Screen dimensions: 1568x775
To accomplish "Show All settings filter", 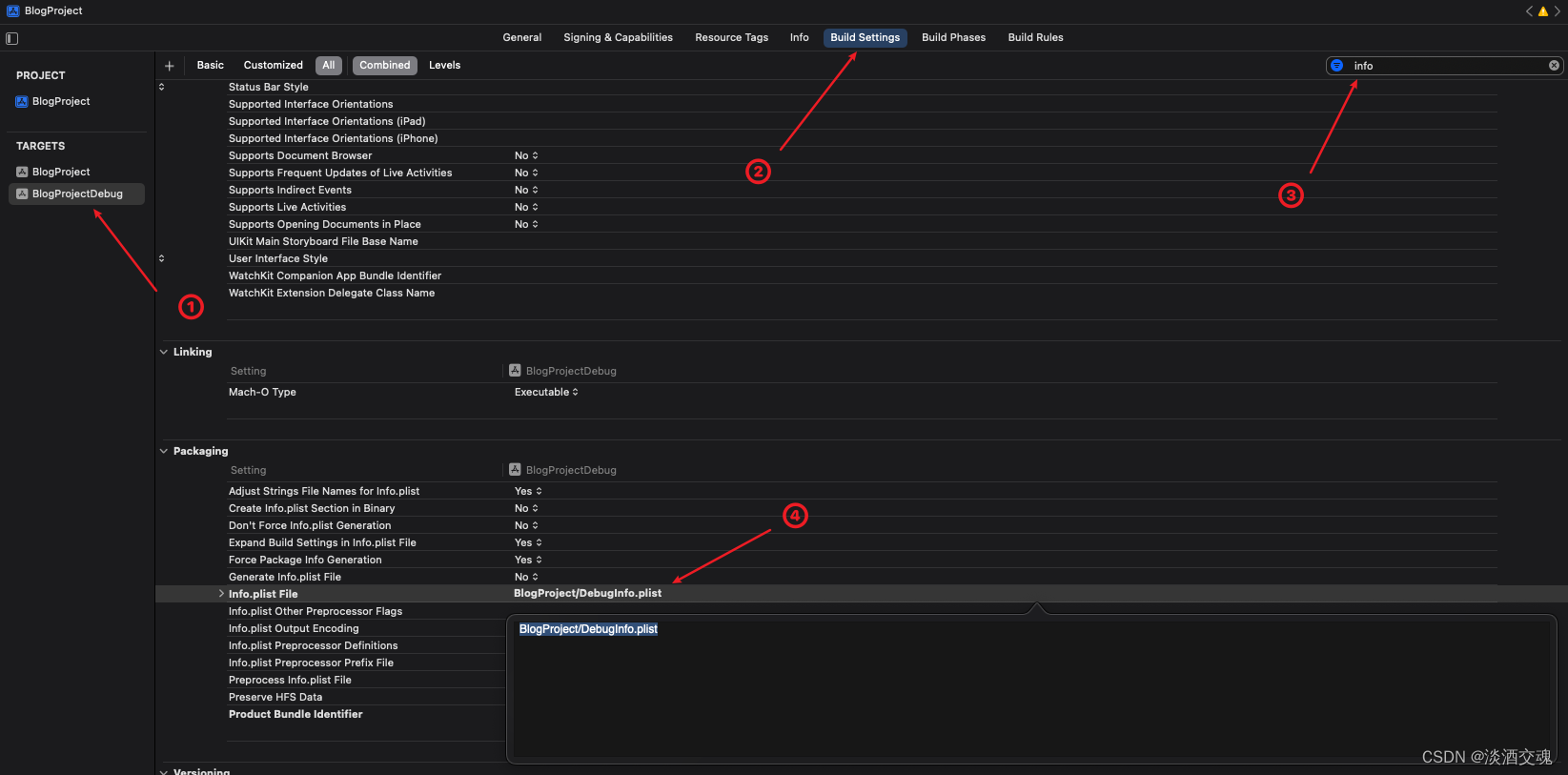I will tap(329, 65).
